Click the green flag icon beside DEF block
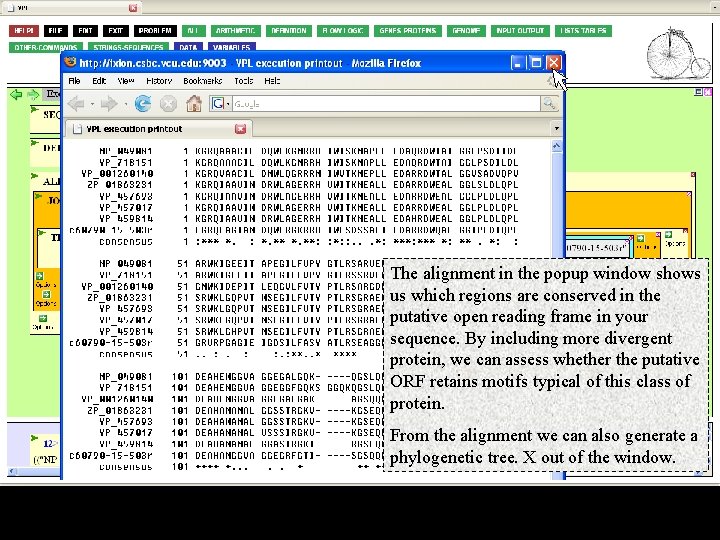720x540 pixels. tap(34, 143)
